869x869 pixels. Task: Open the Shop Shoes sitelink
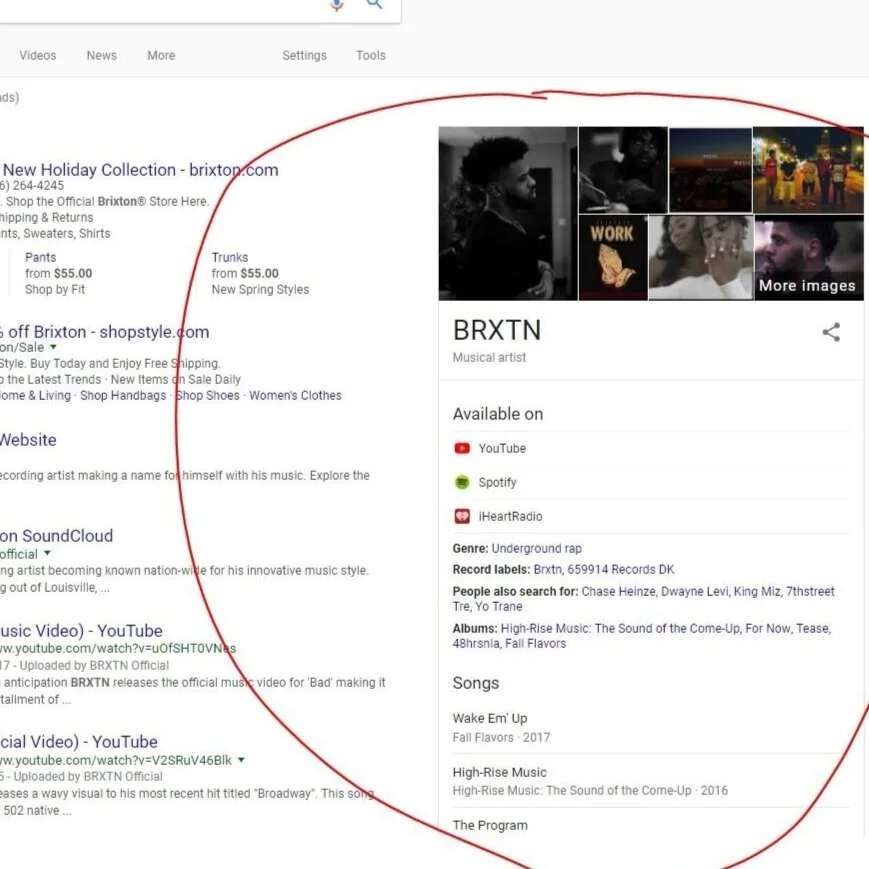pyautogui.click(x=208, y=395)
